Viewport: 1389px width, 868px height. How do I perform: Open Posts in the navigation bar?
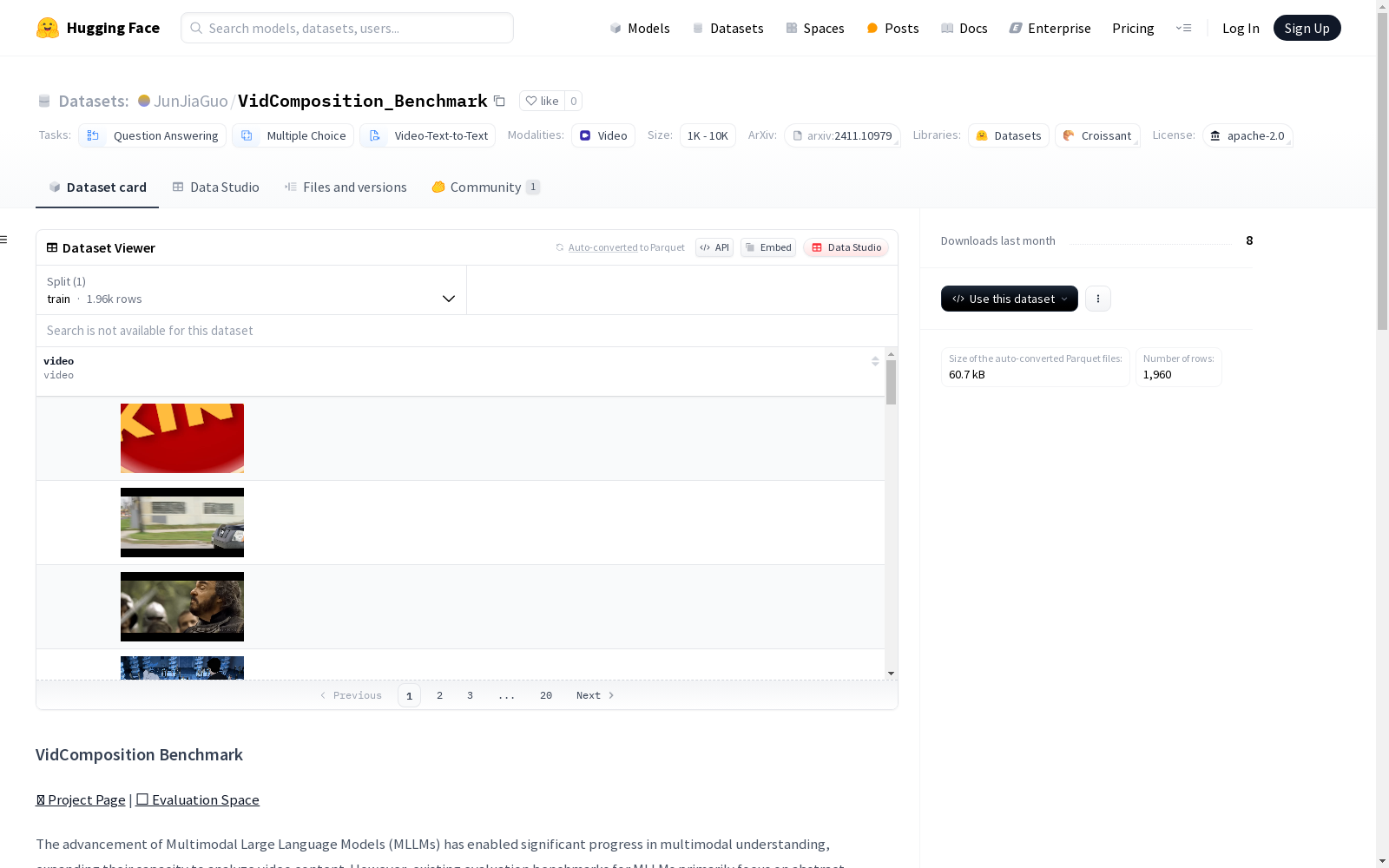(x=892, y=28)
